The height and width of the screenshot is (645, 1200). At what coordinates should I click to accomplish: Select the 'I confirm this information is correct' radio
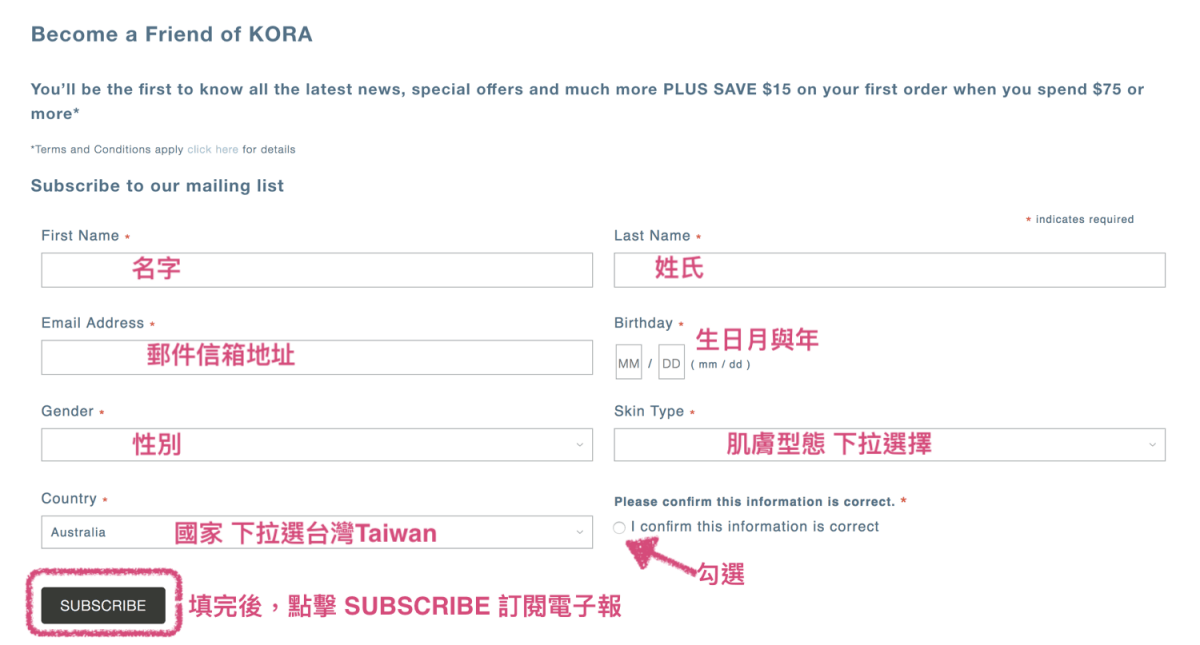[x=618, y=527]
